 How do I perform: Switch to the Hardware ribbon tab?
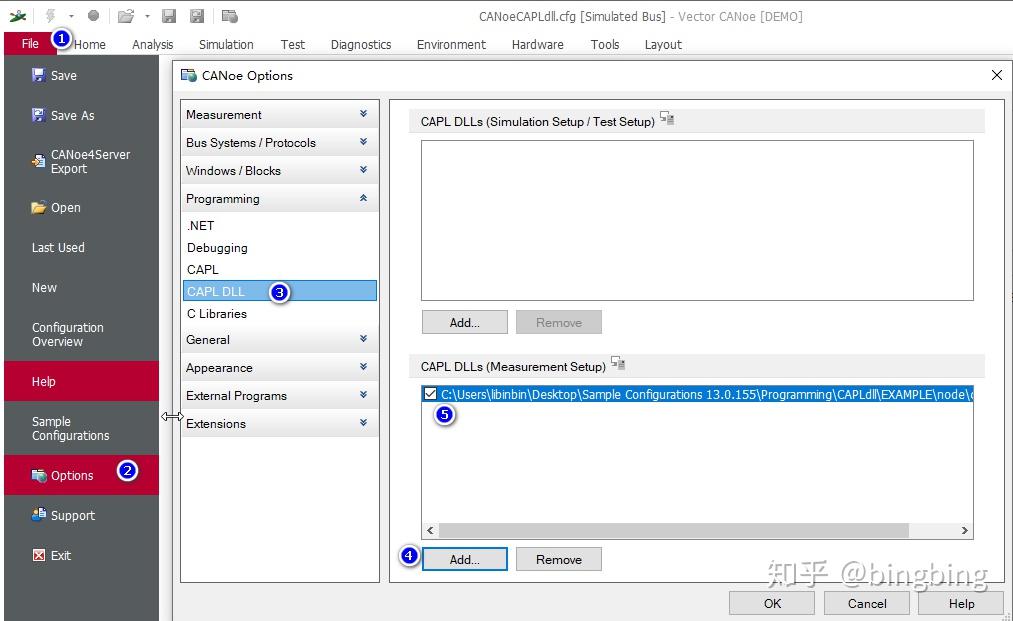[x=538, y=45]
